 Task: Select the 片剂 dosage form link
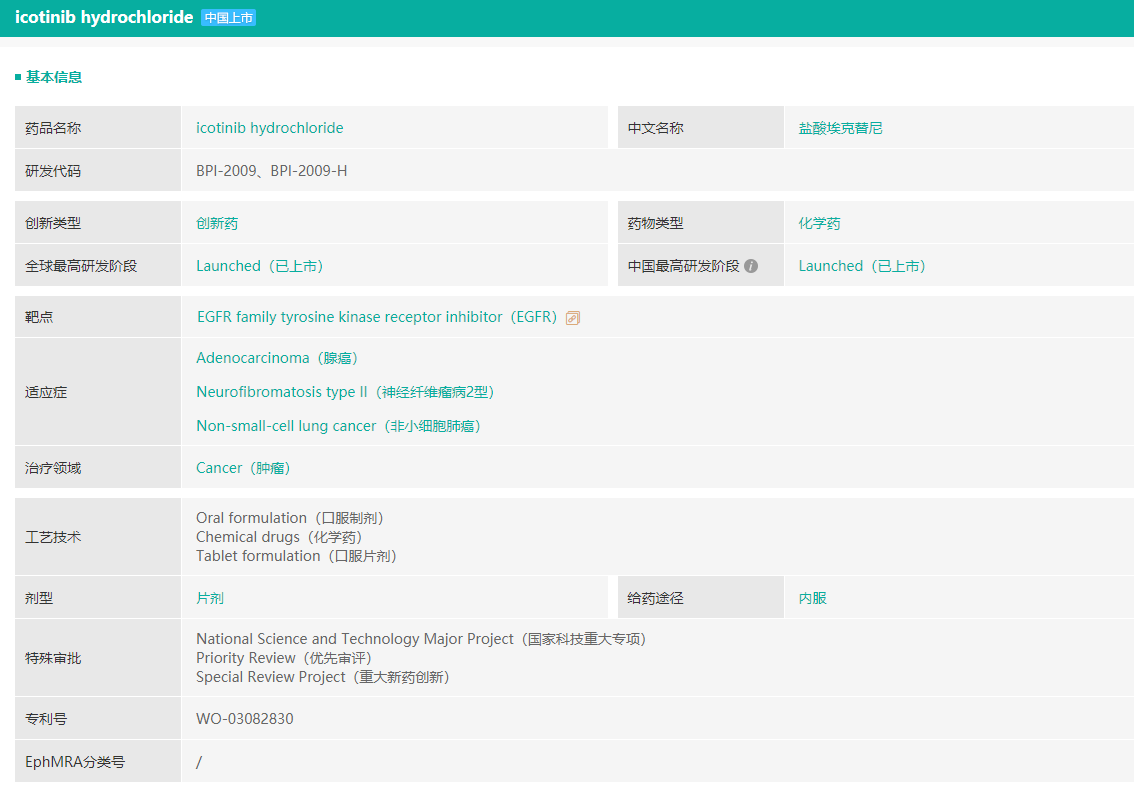[x=210, y=598]
